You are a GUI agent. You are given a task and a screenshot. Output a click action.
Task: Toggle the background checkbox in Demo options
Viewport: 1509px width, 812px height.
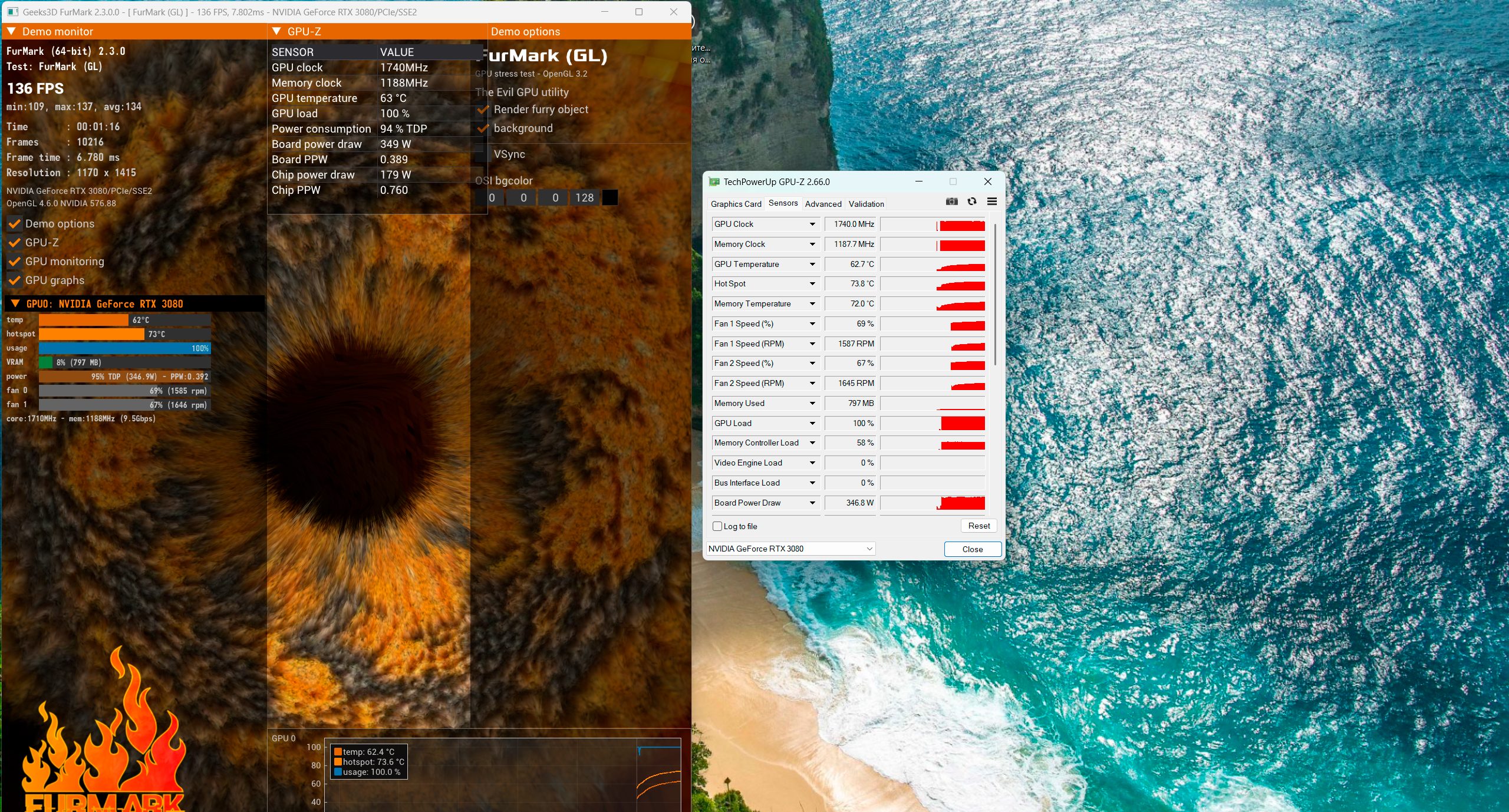(x=483, y=128)
